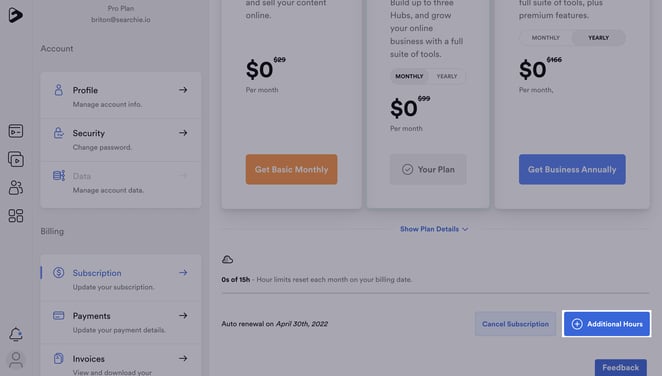Open the Invoices menu item
This screenshot has width=662, height=376.
121,360
